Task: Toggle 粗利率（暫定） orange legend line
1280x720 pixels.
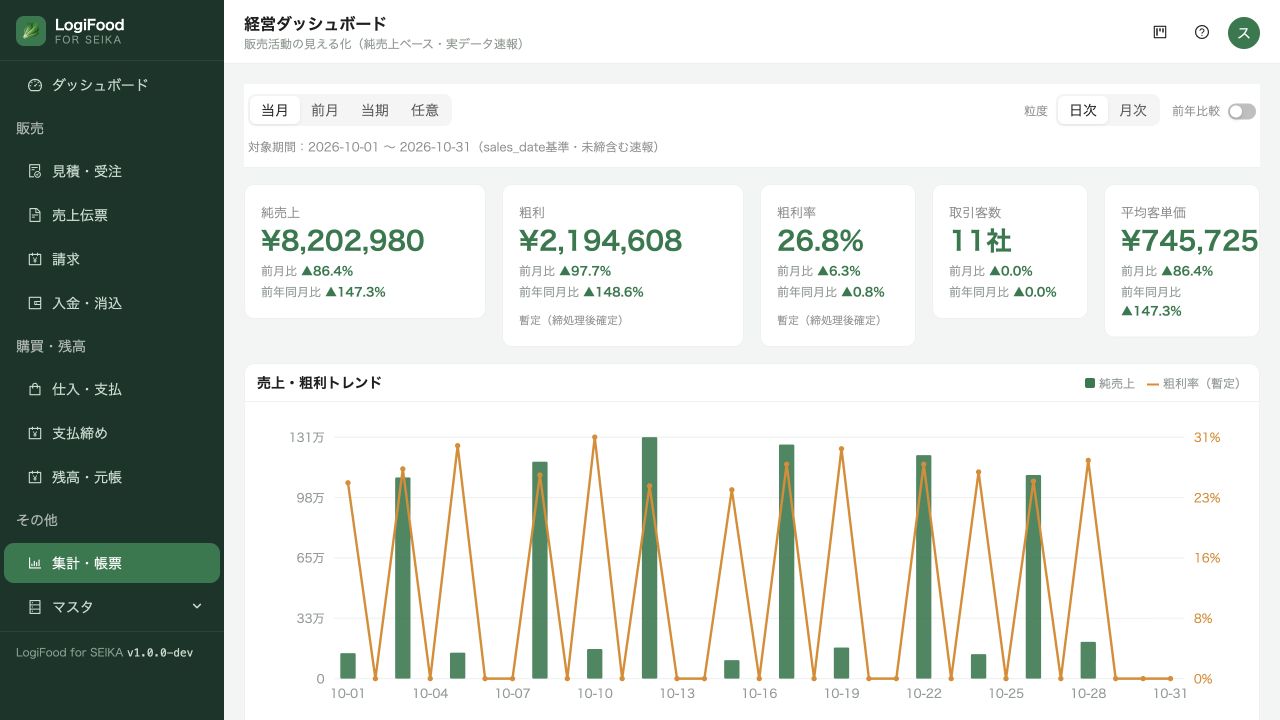Action: [x=1153, y=383]
